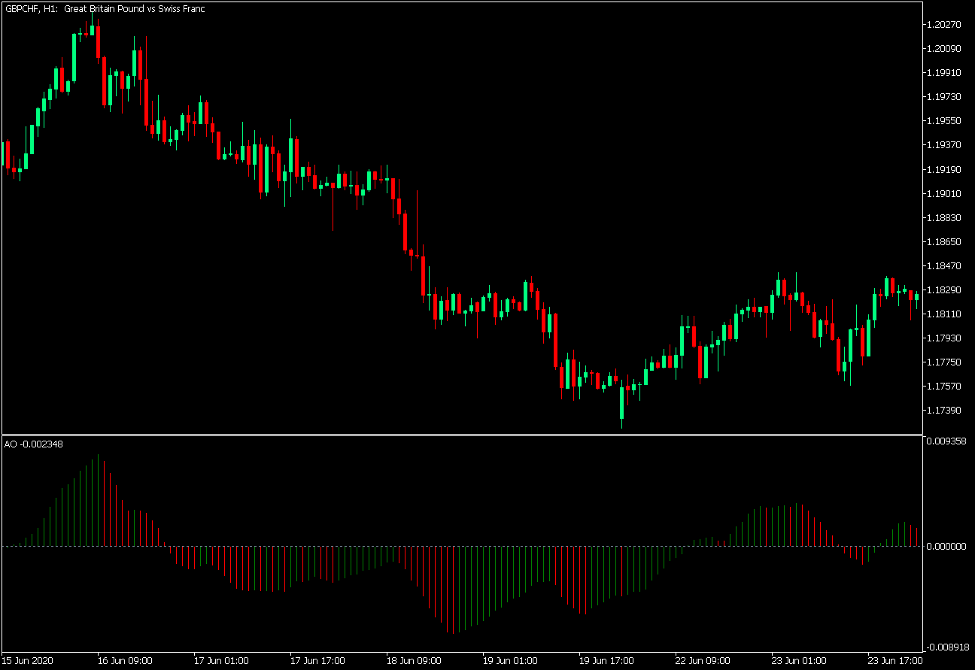Click the 15 Jun 2020 label on the time axis
Screen dimensions: 977x670
click(29, 659)
